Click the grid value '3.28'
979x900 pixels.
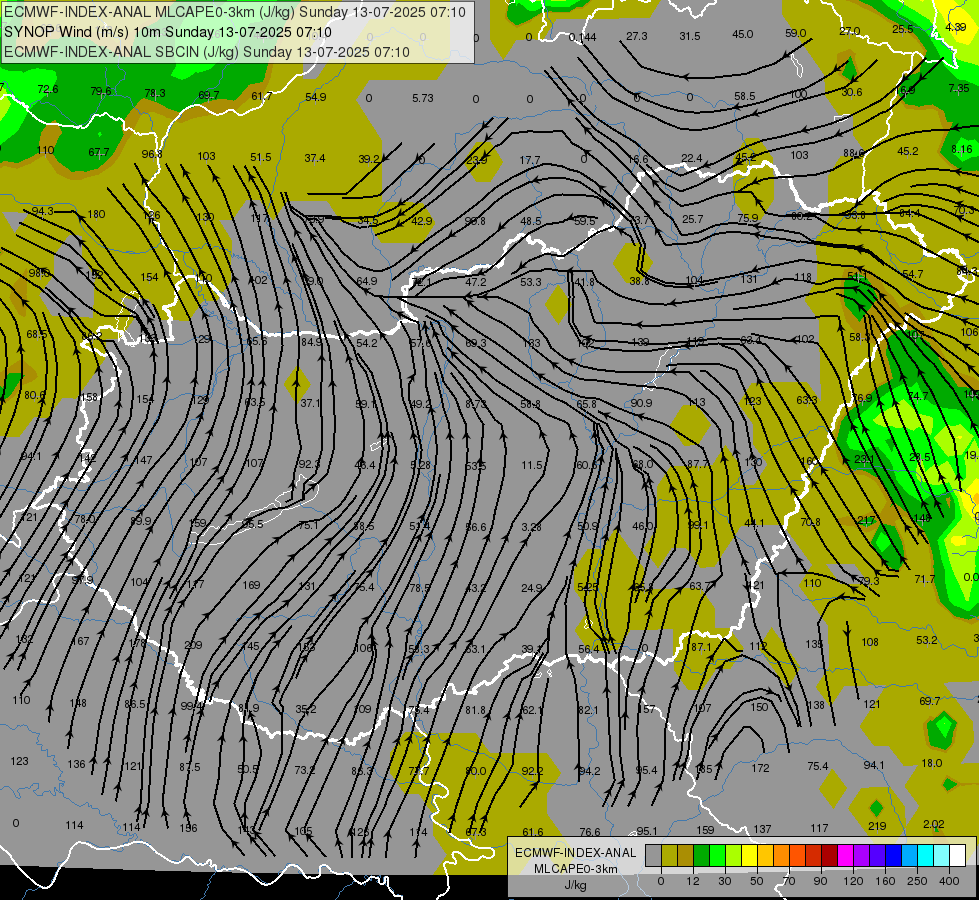click(x=531, y=527)
